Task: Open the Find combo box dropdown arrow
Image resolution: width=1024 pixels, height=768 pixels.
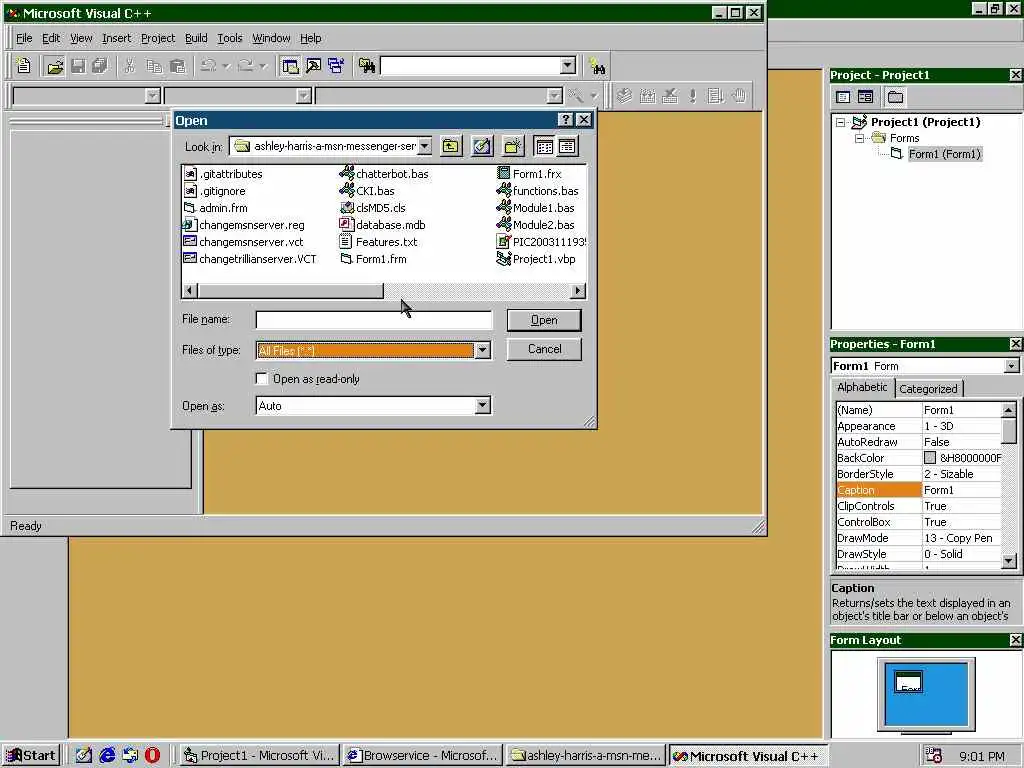Action: click(x=568, y=65)
